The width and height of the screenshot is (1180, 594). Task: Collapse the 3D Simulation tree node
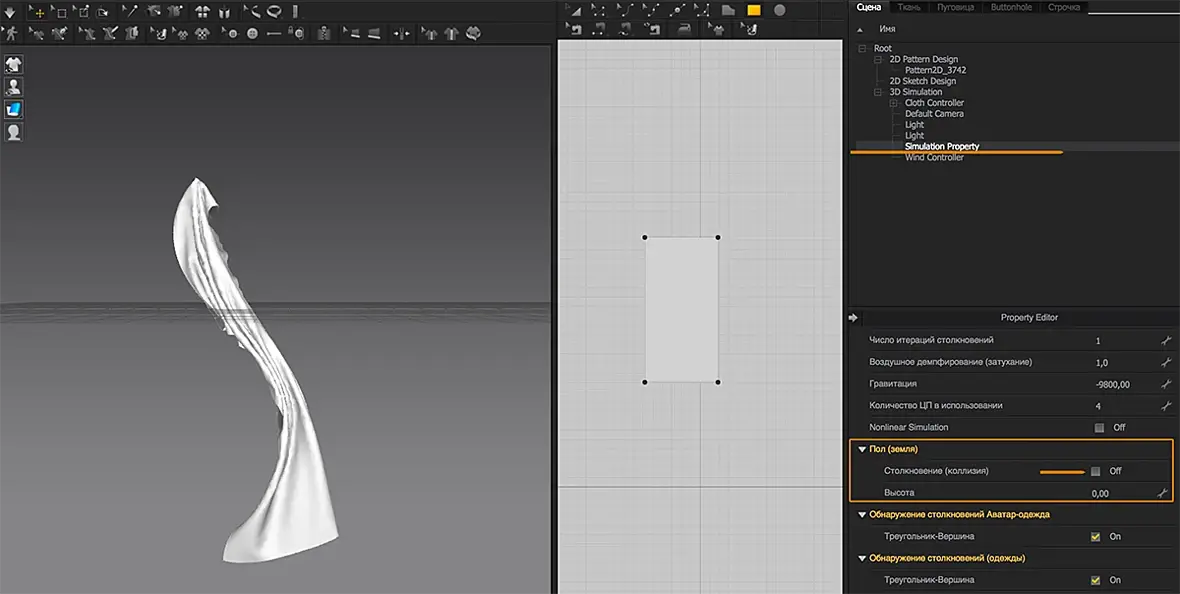(877, 92)
